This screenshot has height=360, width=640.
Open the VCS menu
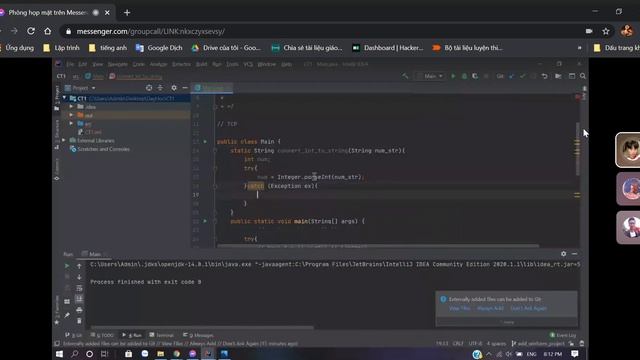(248, 64)
